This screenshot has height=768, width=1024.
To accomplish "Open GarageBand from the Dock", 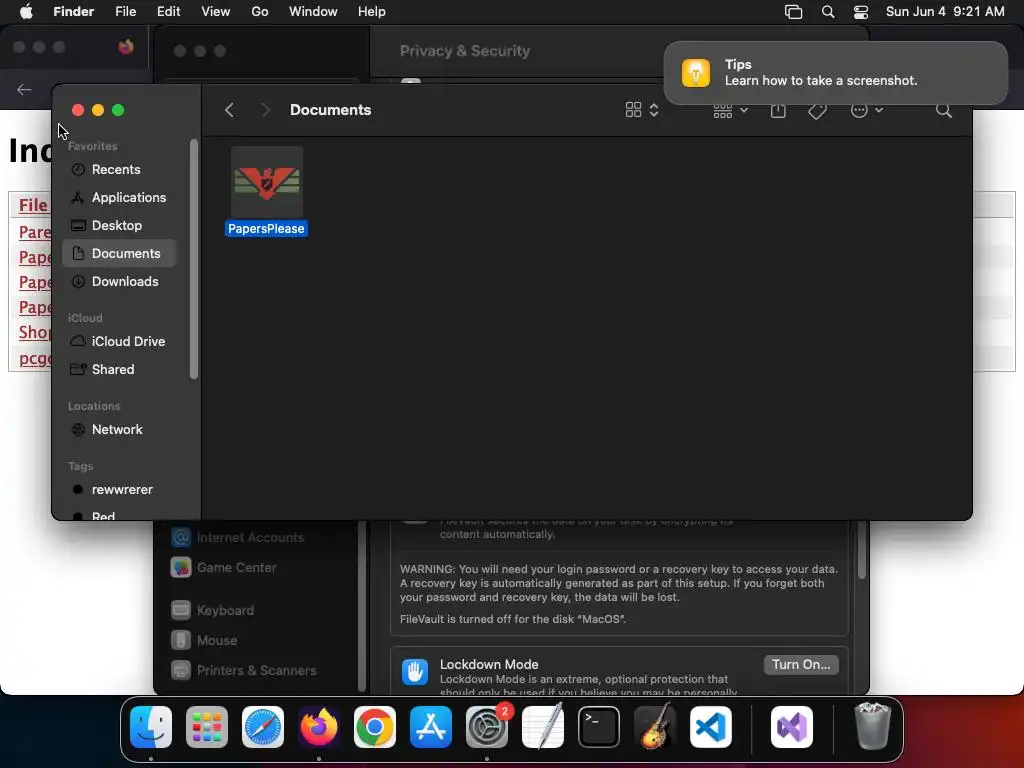I will (x=654, y=727).
